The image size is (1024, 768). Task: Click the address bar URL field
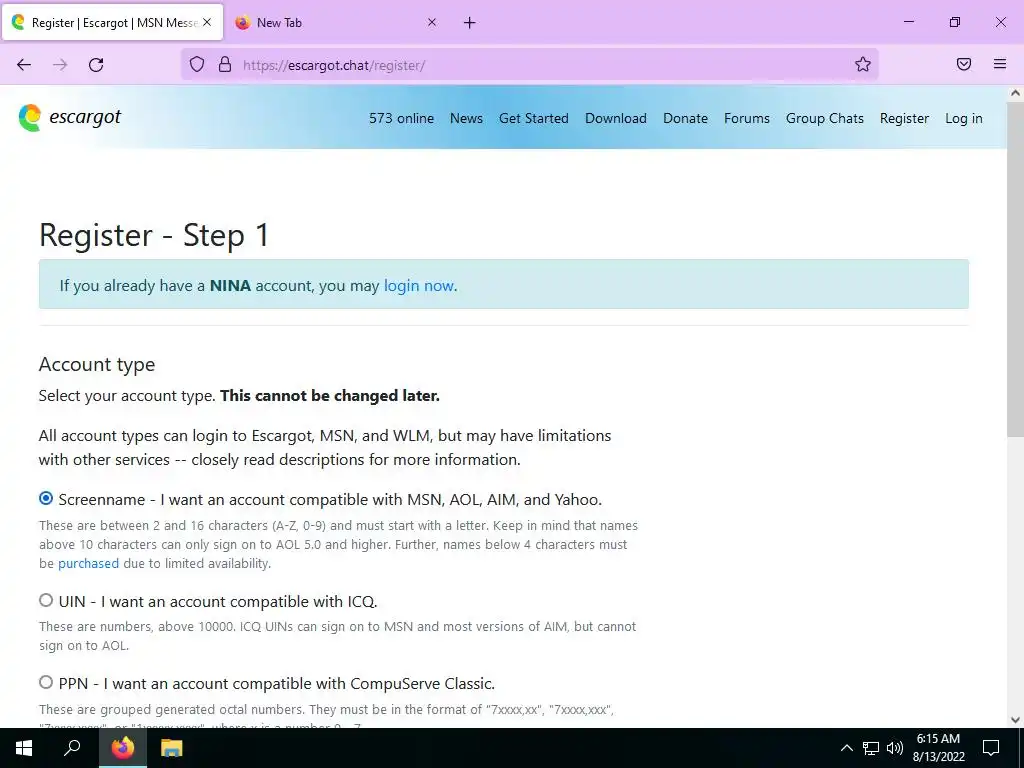pos(529,65)
